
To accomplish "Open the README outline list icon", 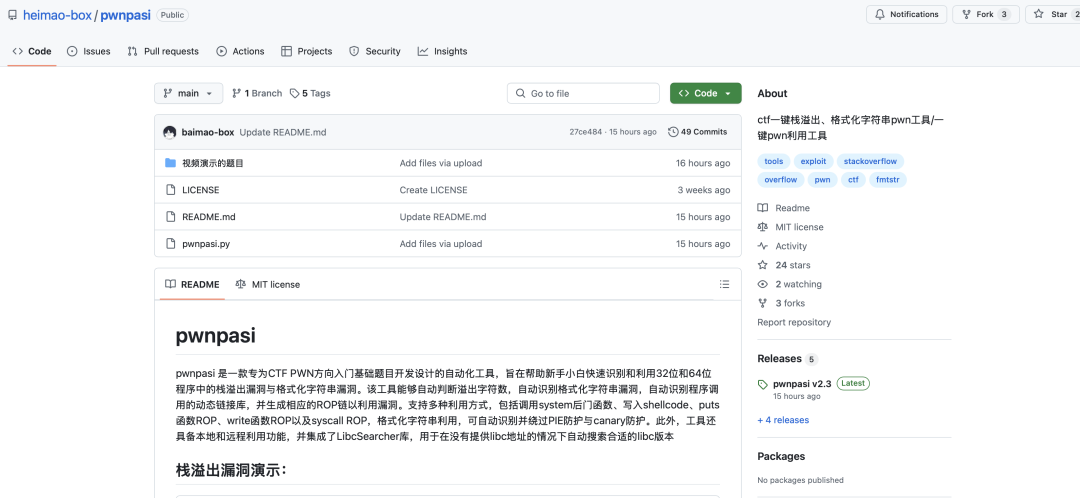I will coord(724,284).
